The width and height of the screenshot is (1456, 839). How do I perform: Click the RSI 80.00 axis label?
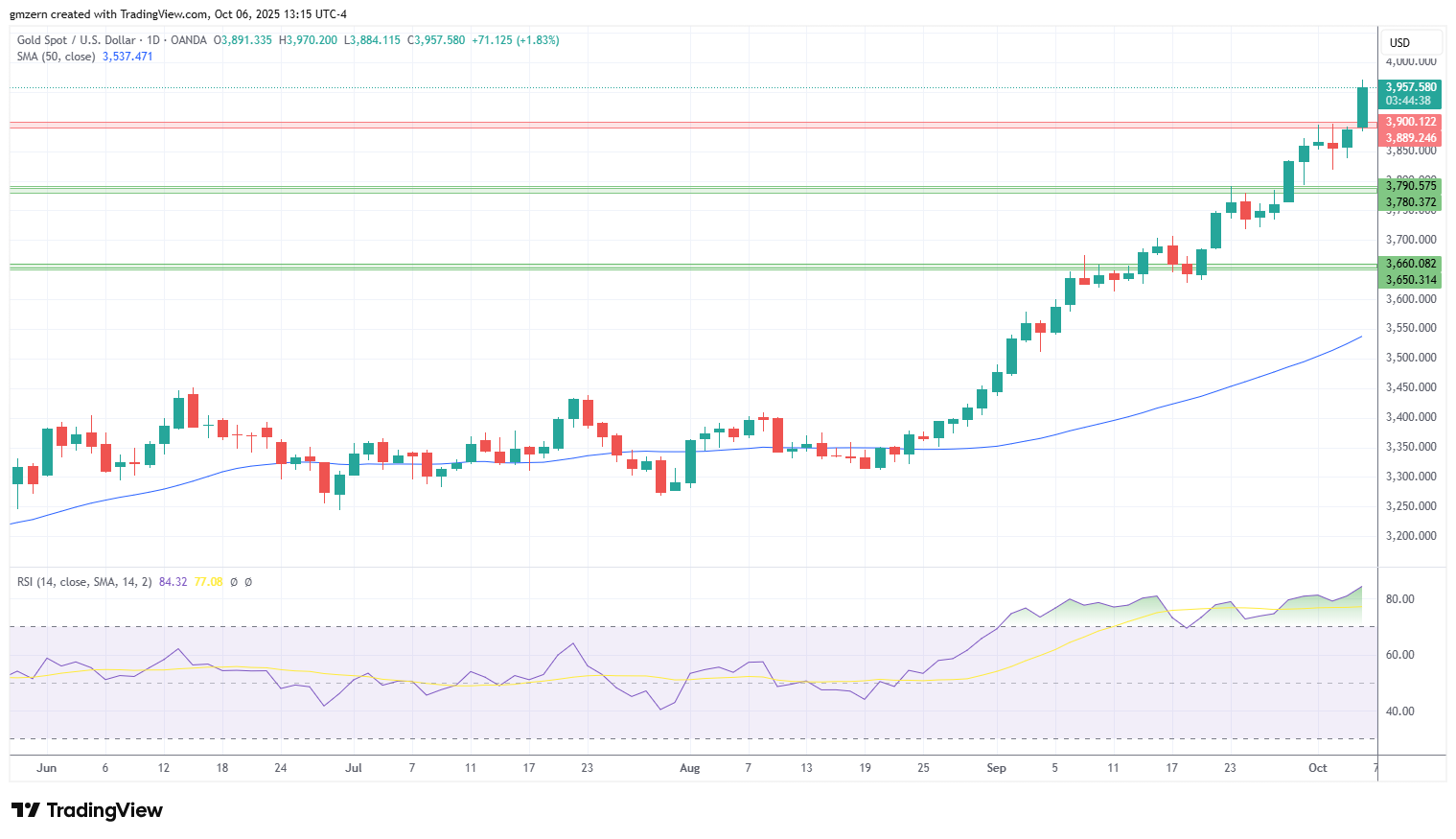[x=1400, y=599]
